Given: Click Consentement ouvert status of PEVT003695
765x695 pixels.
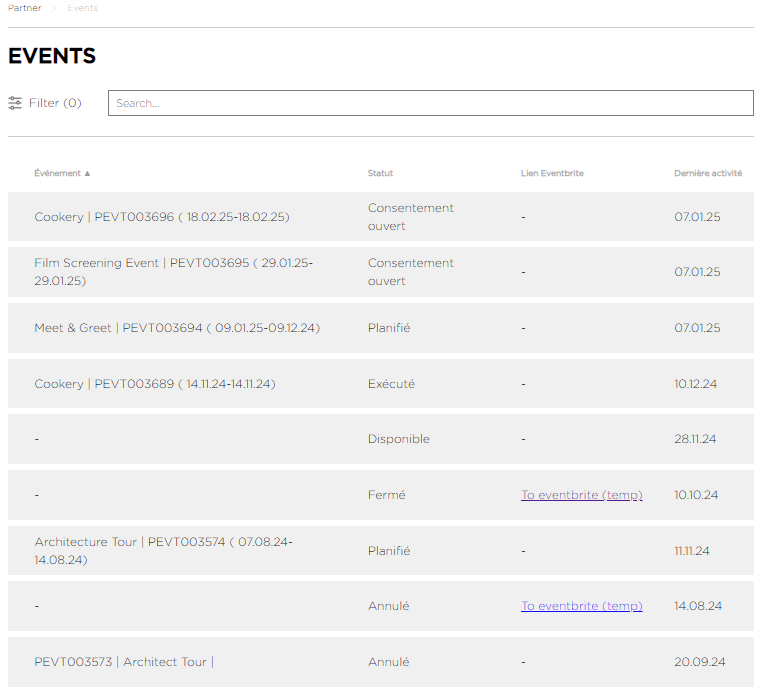Looking at the screenshot, I should tap(410, 272).
